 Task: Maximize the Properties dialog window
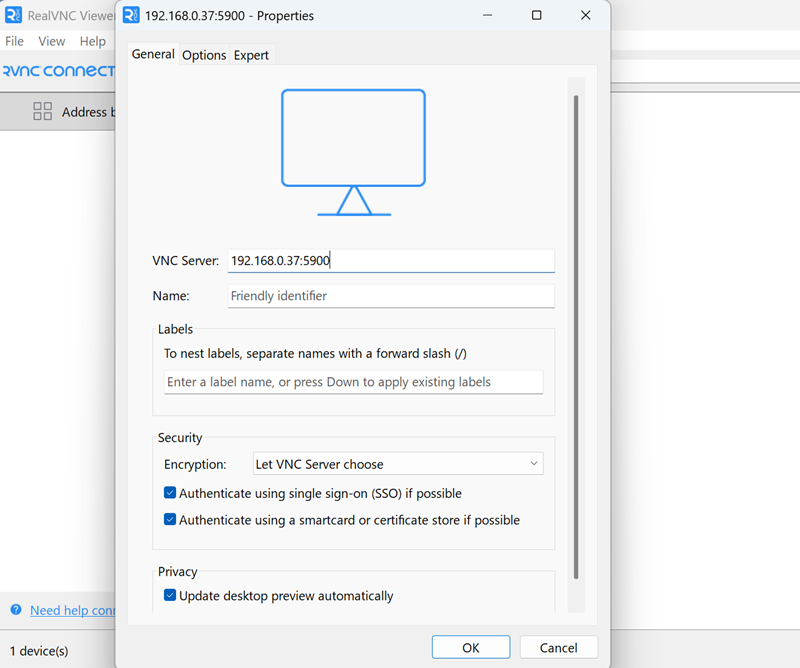pos(536,15)
